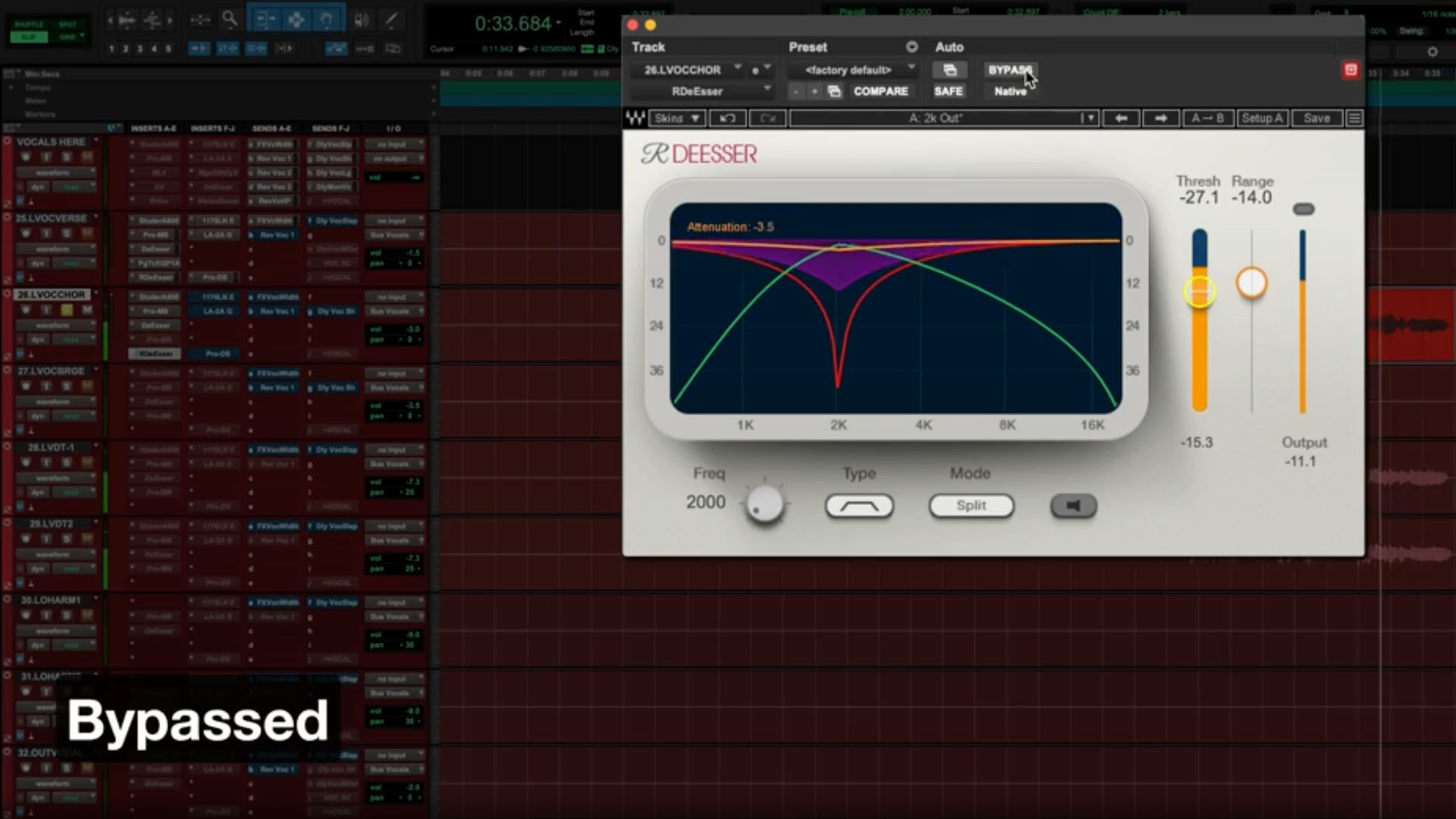
Task: Open insert position 'e' selector
Action: pos(761,70)
